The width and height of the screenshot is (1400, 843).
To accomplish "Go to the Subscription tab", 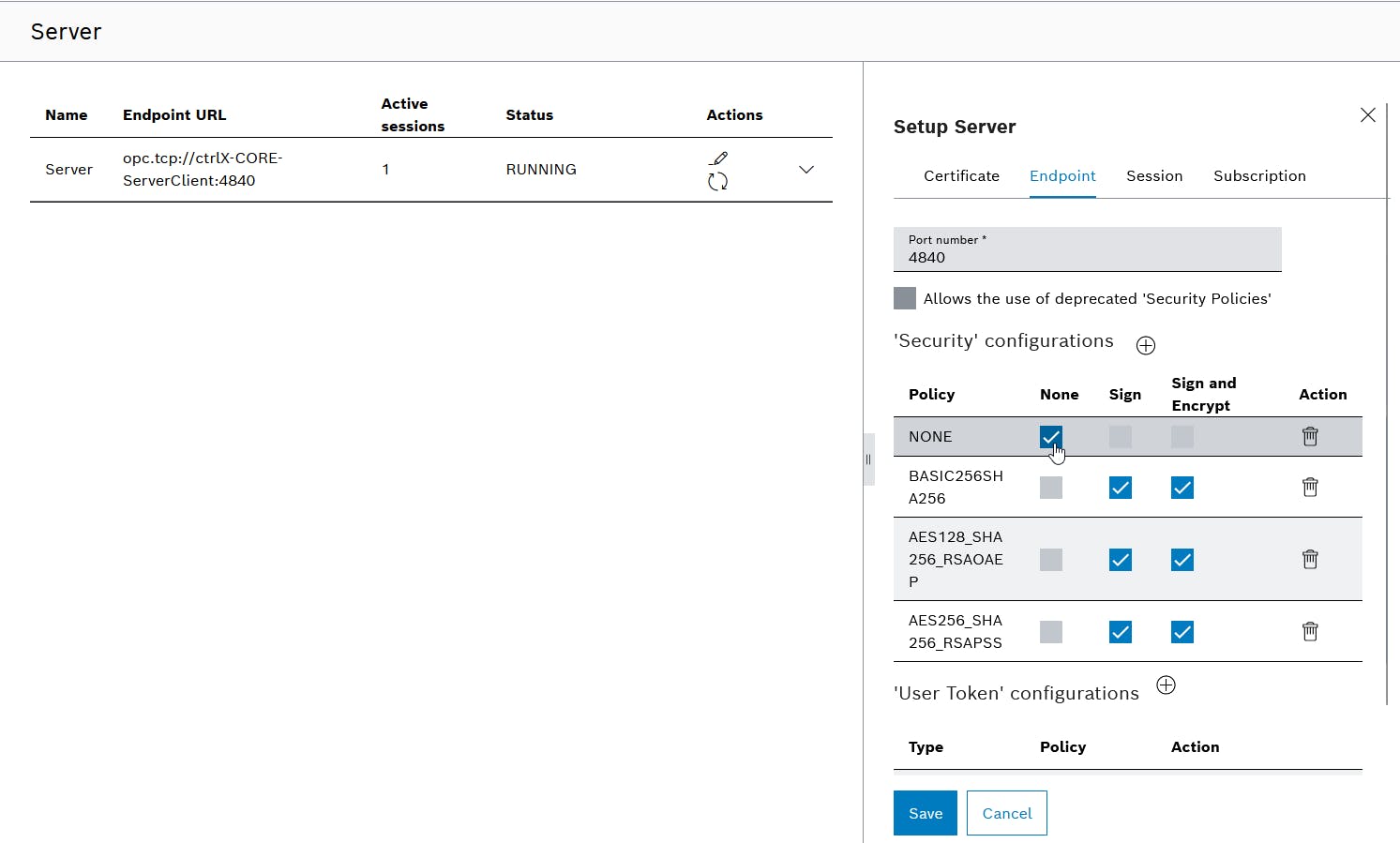I will [1258, 176].
